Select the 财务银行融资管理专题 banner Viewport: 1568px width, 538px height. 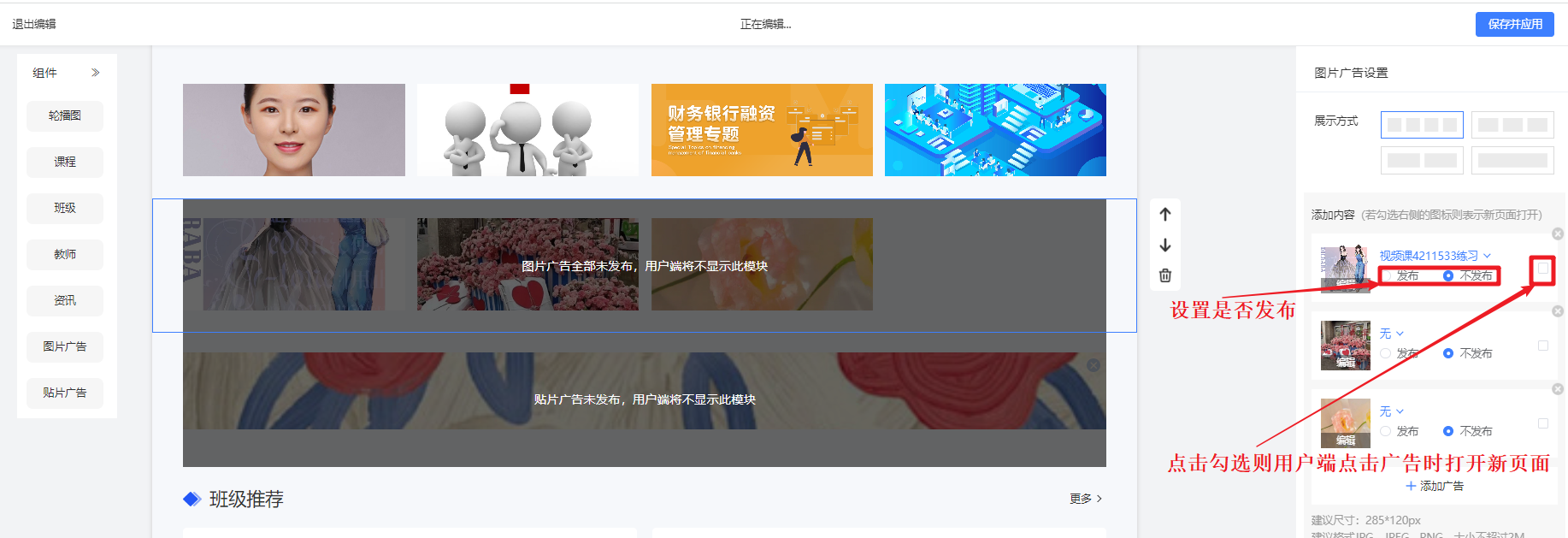tap(762, 130)
